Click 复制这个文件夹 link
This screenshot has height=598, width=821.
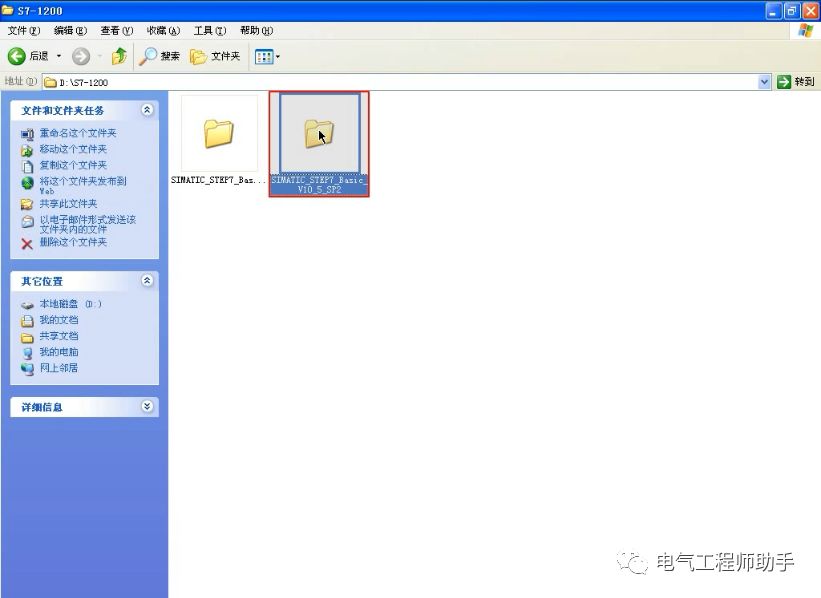pyautogui.click(x=73, y=165)
